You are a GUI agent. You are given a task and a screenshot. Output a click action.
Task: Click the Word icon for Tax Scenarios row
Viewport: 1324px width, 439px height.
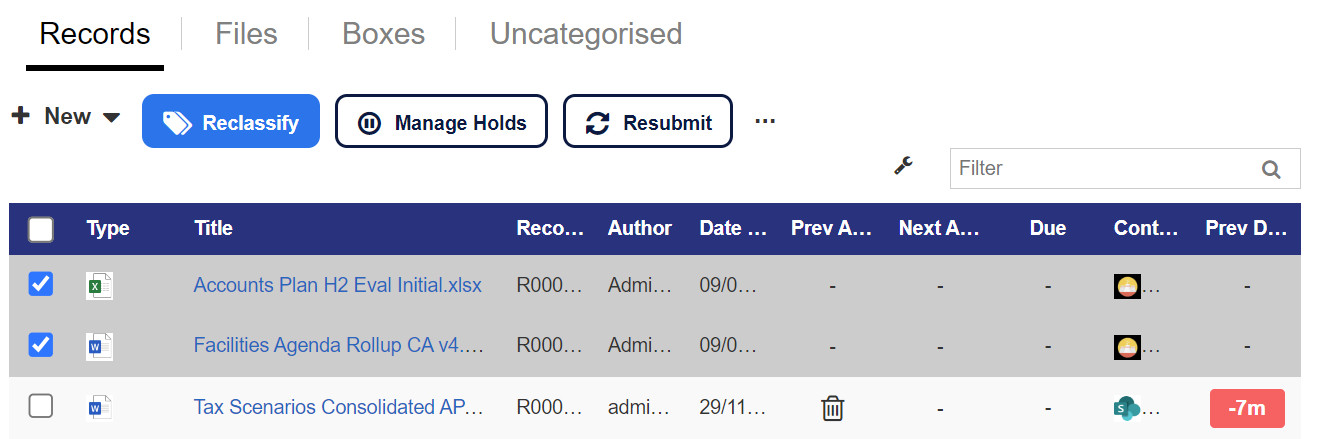coord(99,408)
